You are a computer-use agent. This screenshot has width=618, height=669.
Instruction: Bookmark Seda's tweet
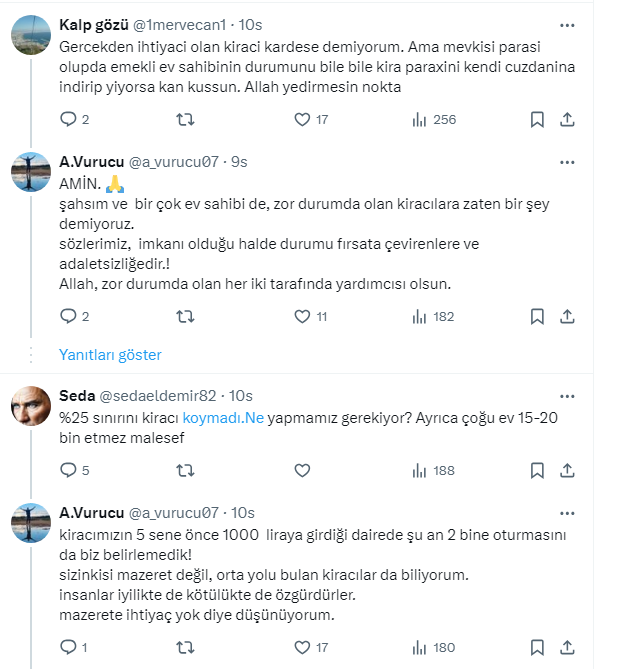[x=537, y=470]
